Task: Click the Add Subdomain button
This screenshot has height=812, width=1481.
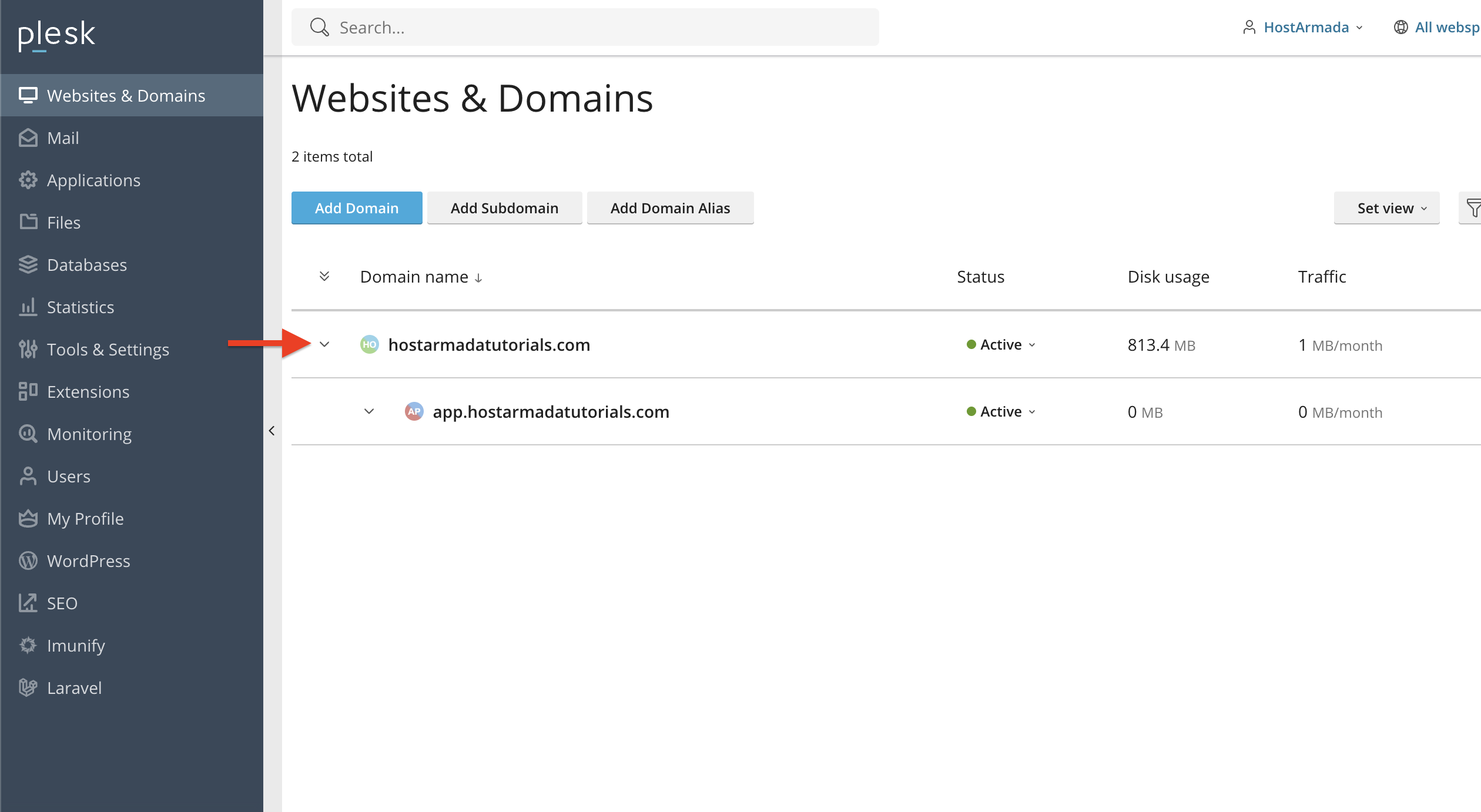Action: tap(504, 208)
